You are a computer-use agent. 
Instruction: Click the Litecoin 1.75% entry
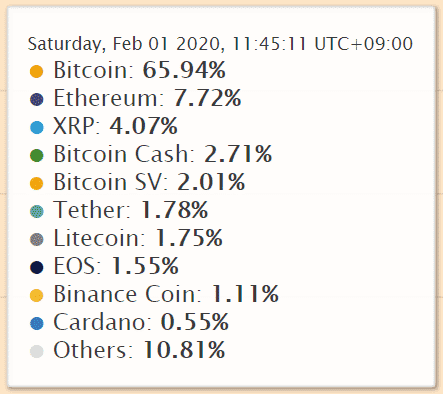(138, 238)
